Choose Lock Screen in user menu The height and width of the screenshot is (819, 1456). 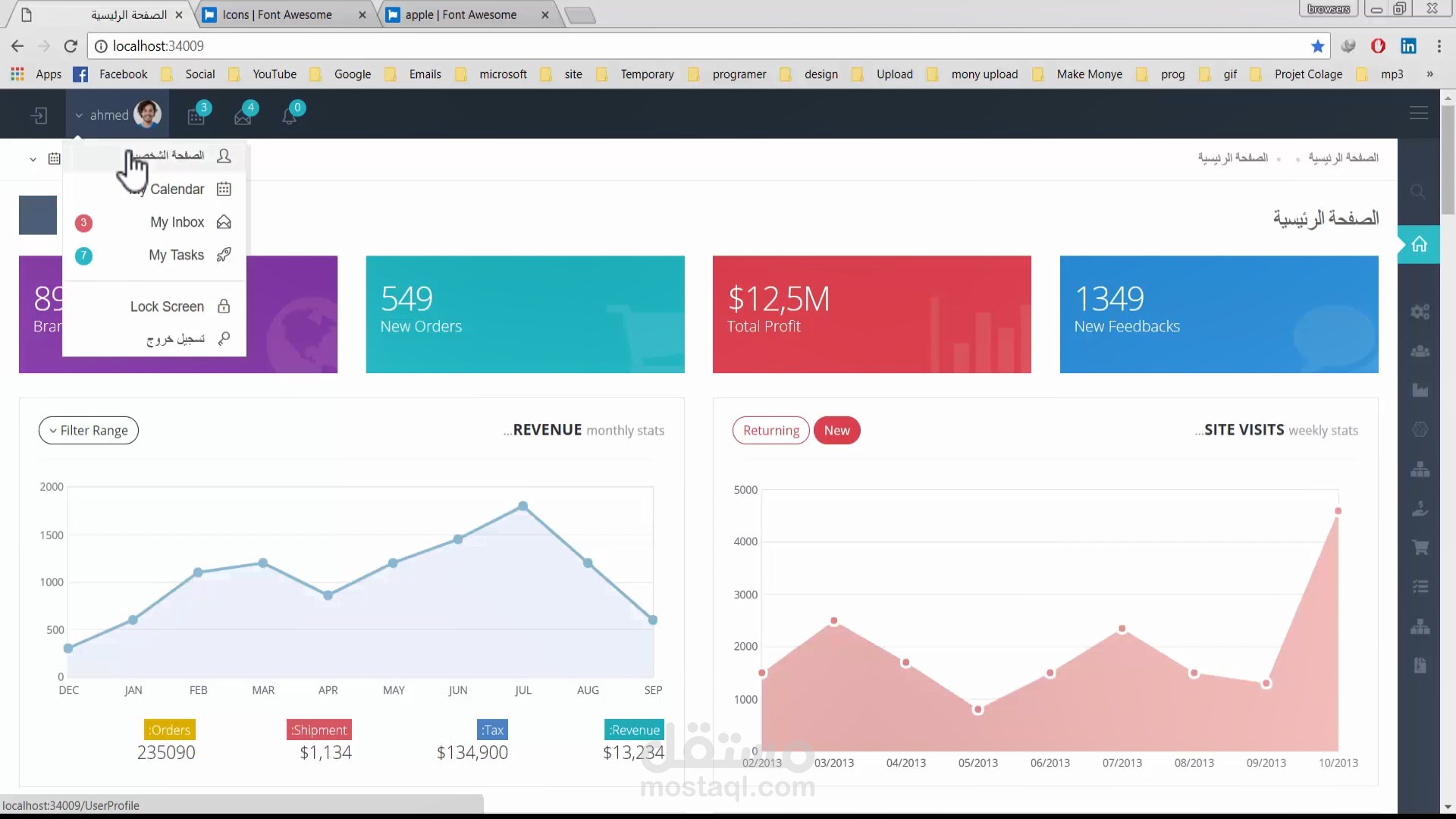pyautogui.click(x=167, y=306)
